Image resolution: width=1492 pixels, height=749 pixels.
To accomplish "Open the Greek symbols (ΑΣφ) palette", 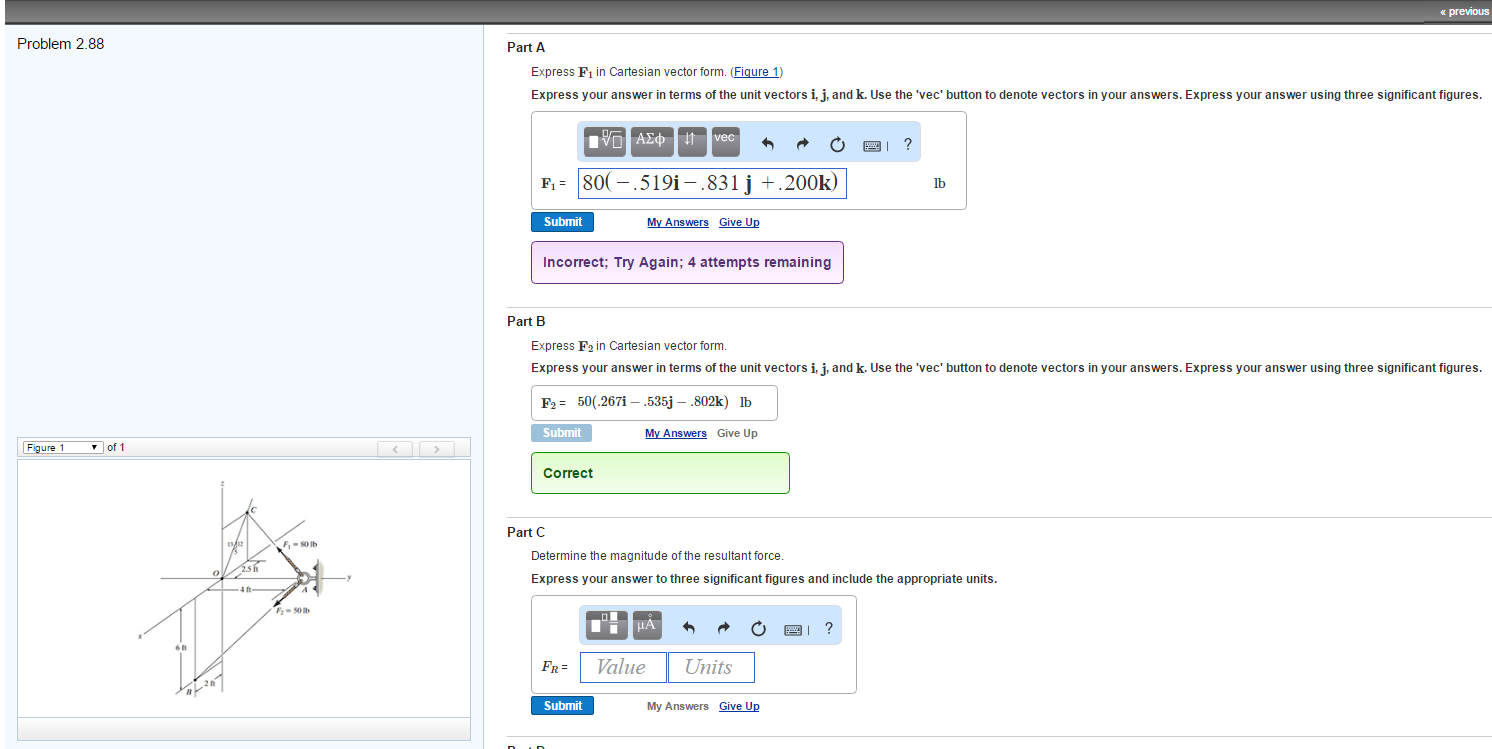I will [651, 140].
